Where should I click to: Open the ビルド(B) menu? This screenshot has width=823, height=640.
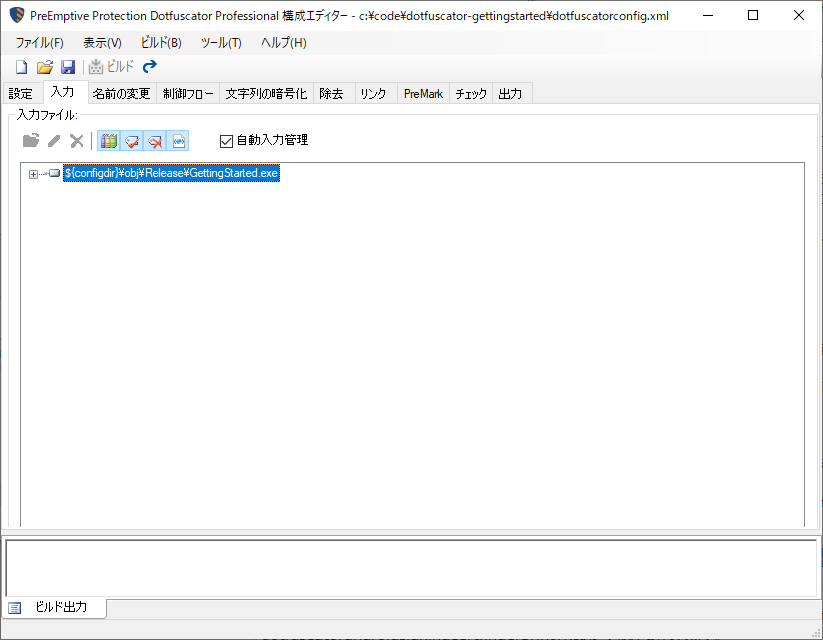click(161, 43)
